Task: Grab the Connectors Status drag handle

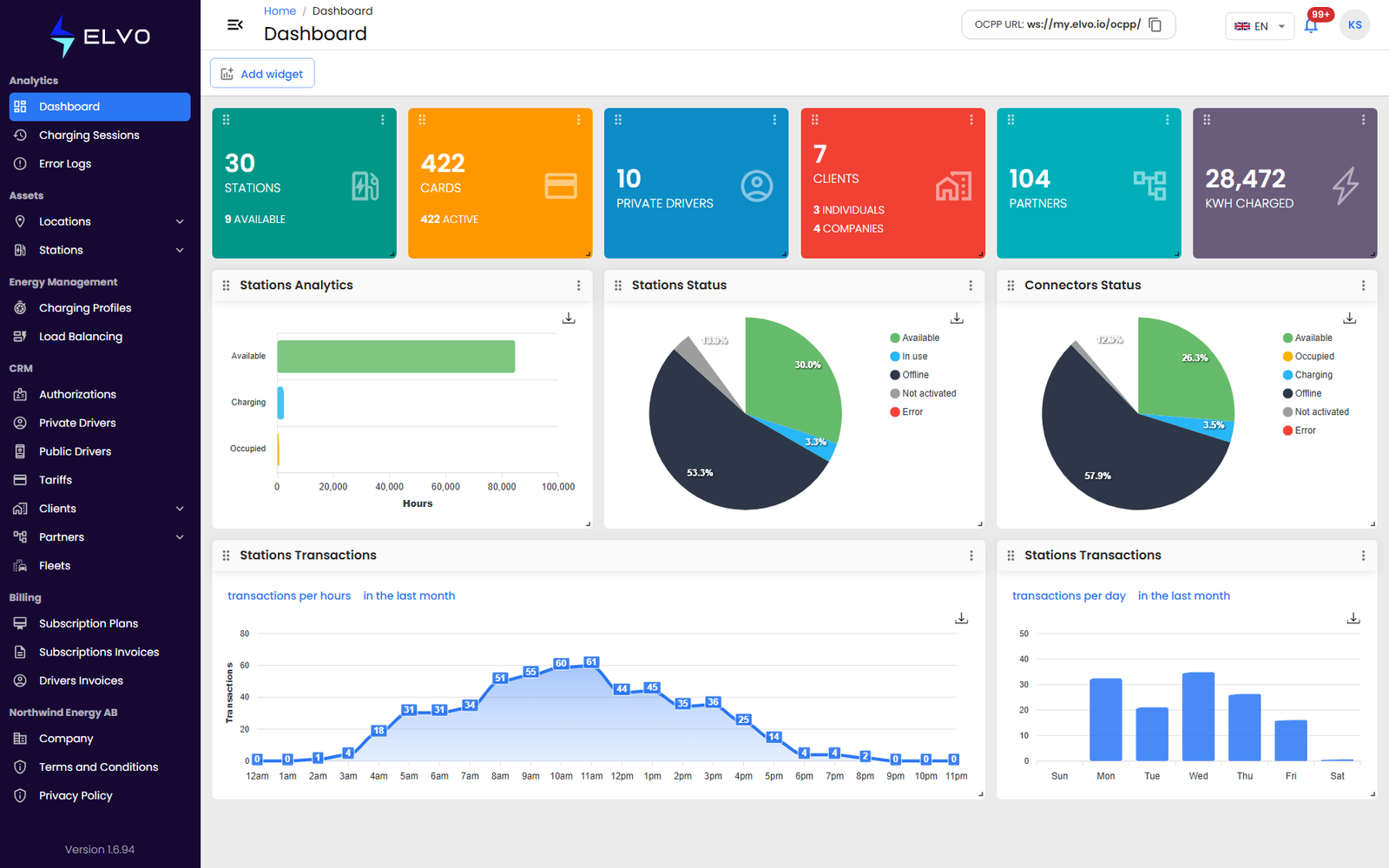Action: click(1010, 286)
